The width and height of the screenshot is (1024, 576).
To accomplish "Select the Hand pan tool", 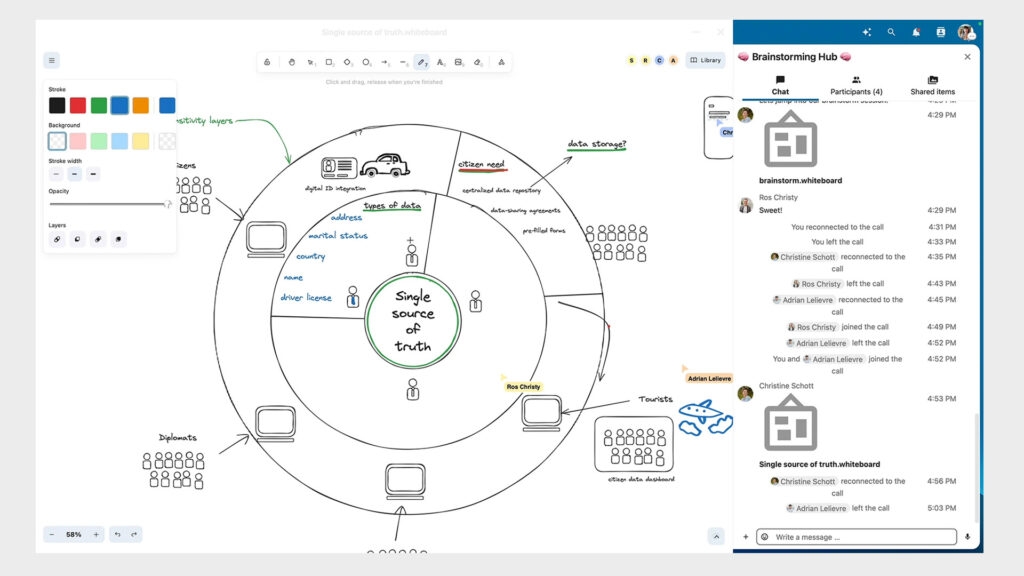I will (x=292, y=62).
